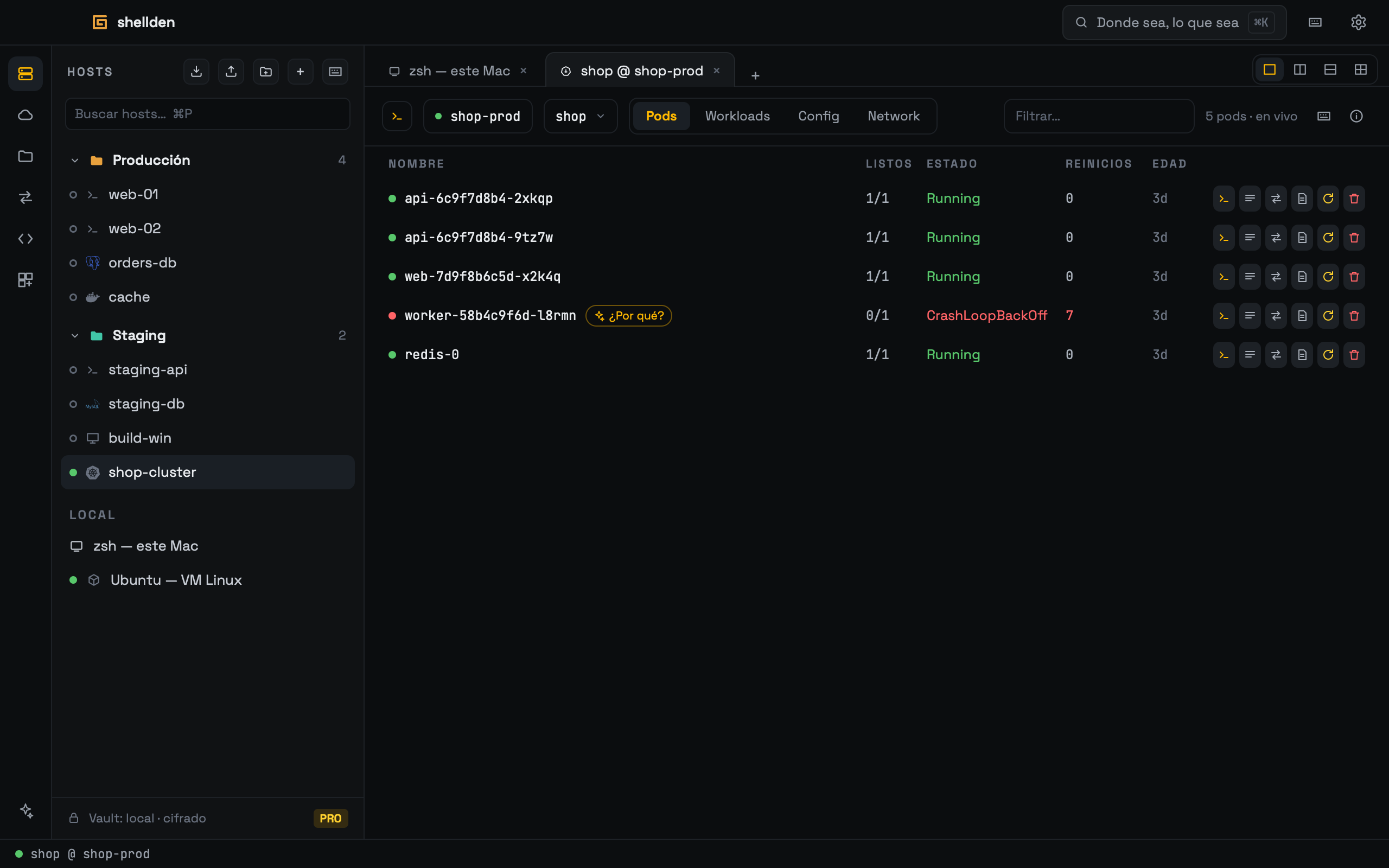Screen dimensions: 1389x868
Task: Switch to side-by-side split layout
Action: [x=1300, y=69]
